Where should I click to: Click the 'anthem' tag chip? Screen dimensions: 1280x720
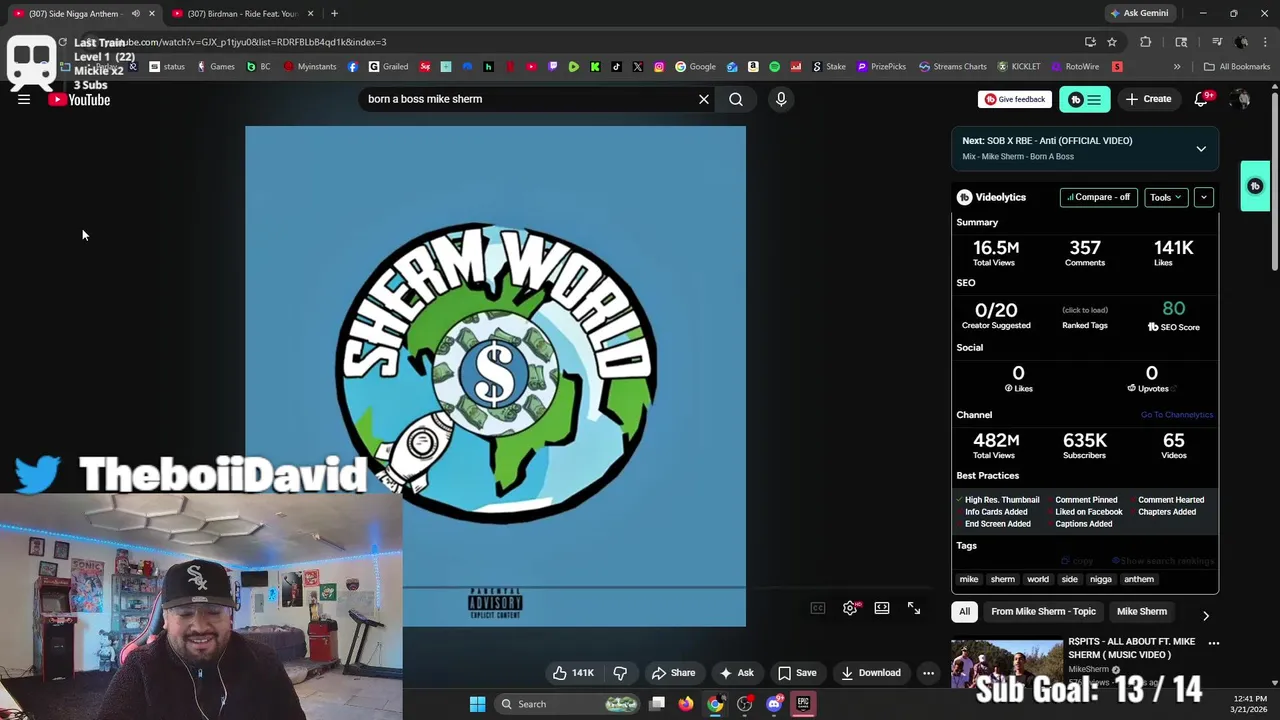(x=1139, y=579)
